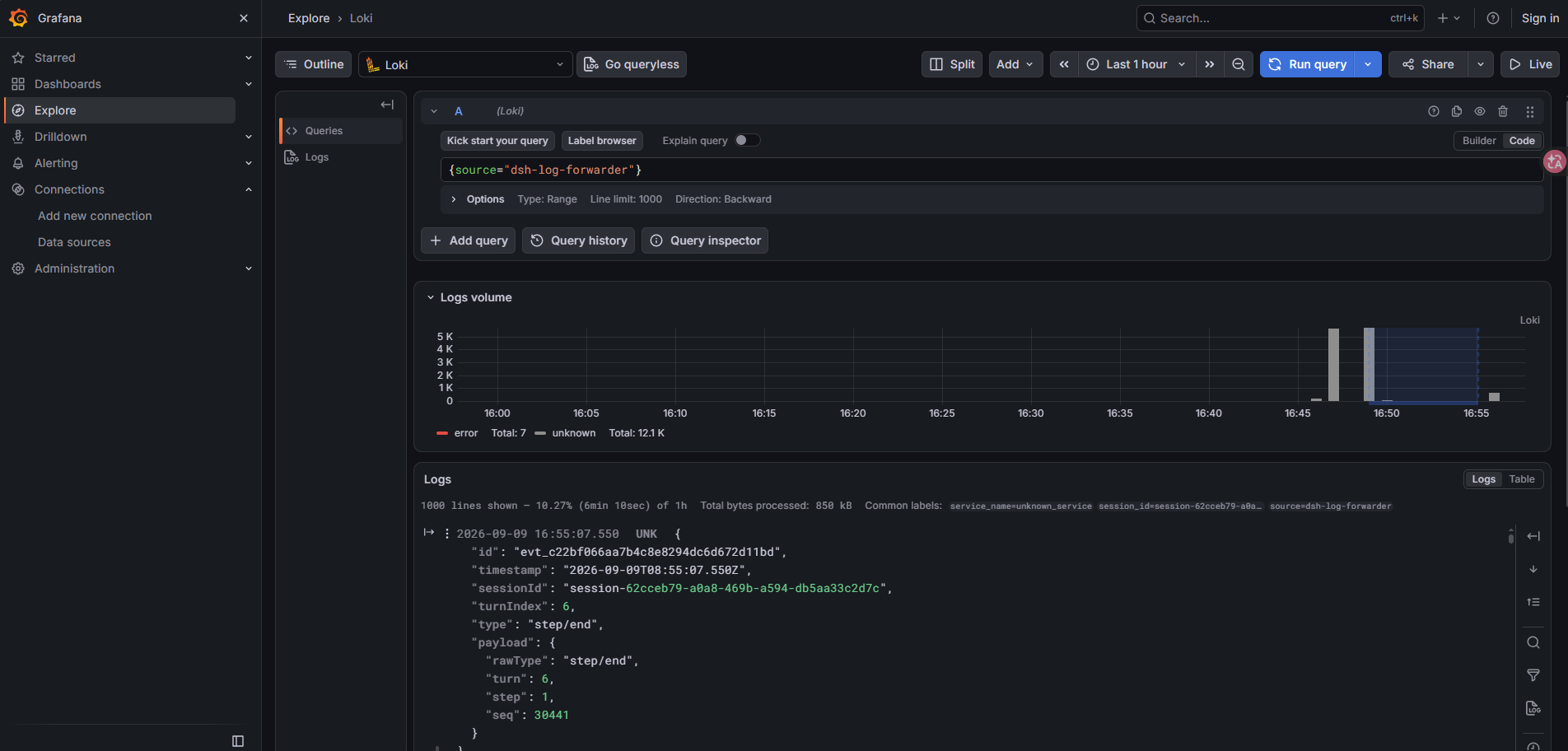Expand log line details arrow
Viewport: 1568px width, 751px height.
429,533
